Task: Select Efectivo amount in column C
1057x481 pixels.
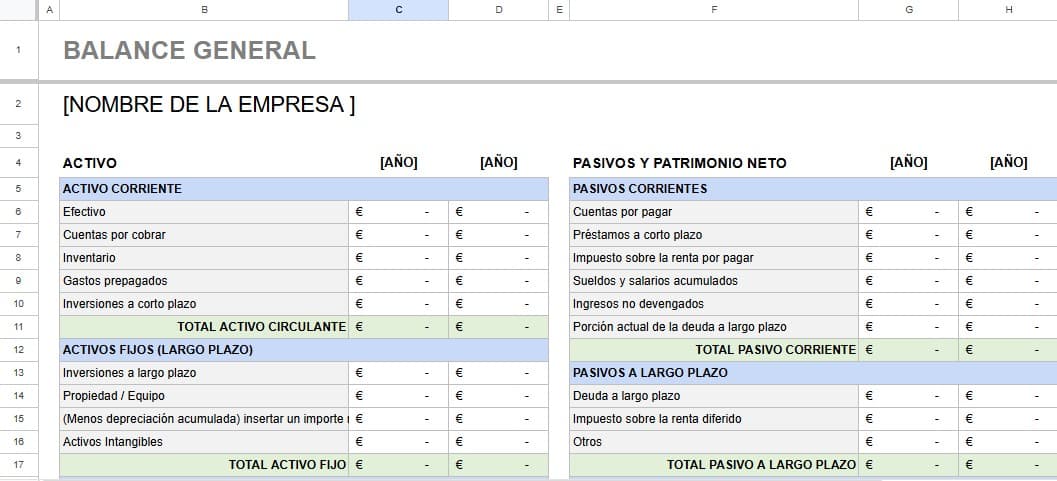Action: point(398,212)
